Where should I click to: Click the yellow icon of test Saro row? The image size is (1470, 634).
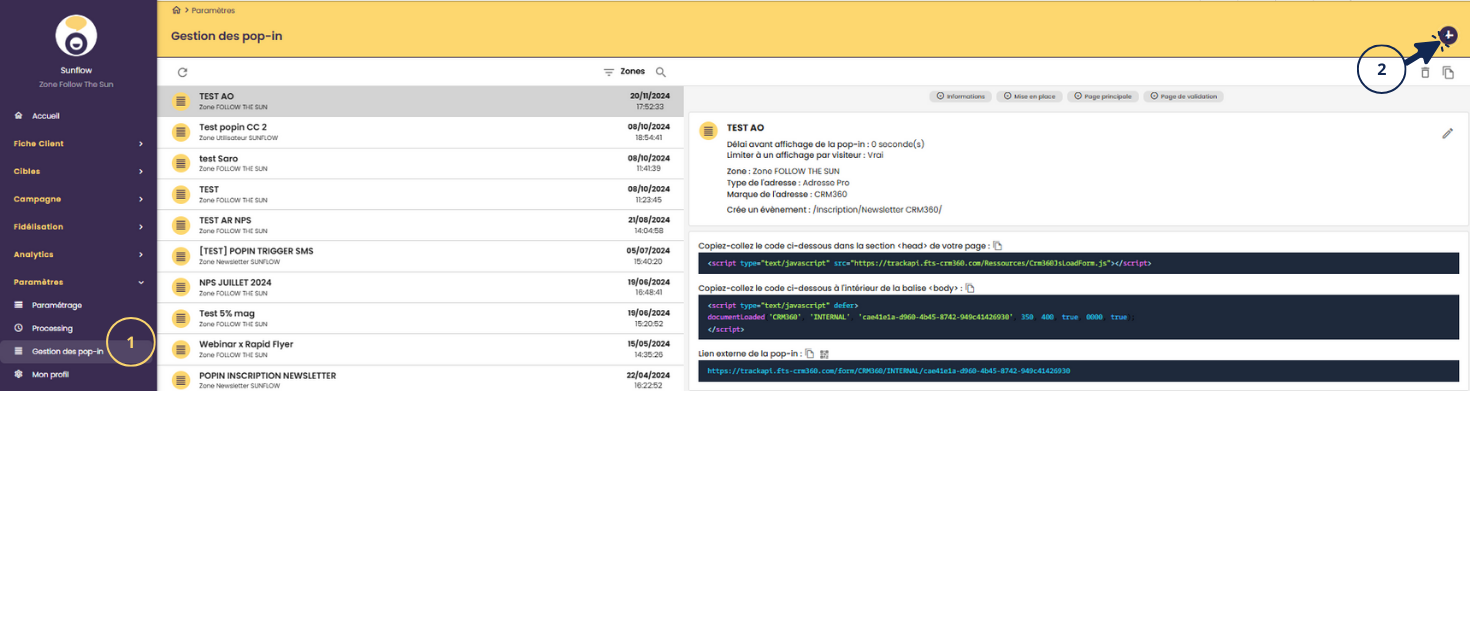point(181,163)
